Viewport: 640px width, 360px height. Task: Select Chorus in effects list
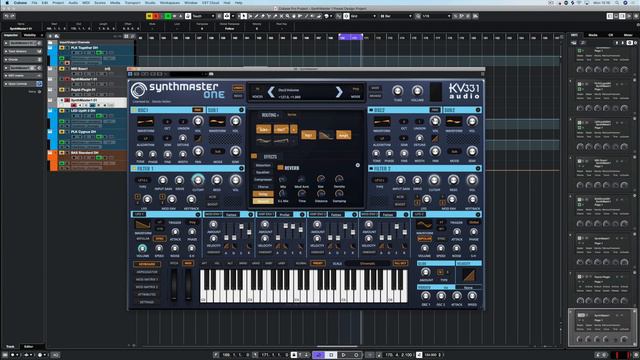[263, 187]
